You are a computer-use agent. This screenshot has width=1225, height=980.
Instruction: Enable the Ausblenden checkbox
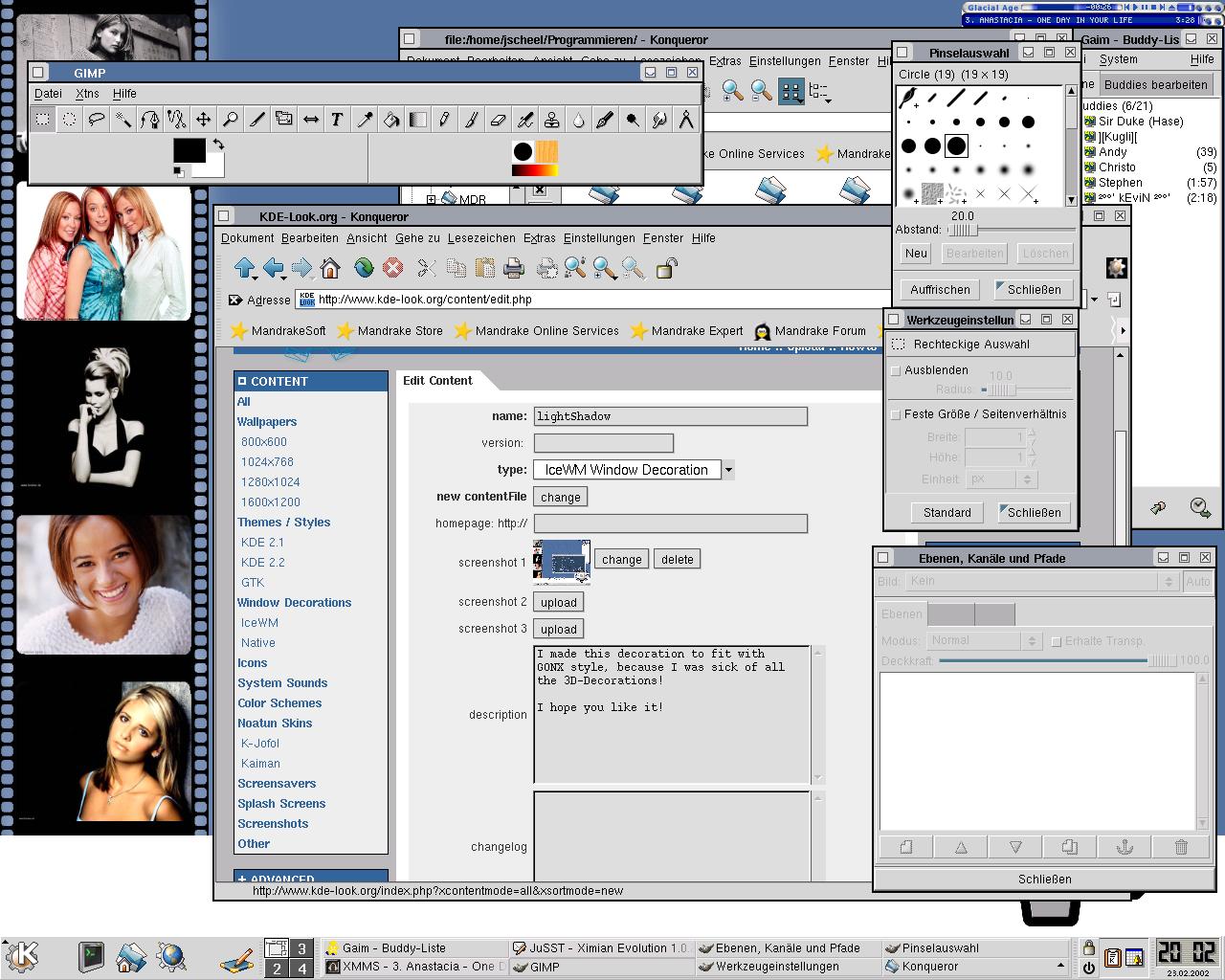[896, 370]
